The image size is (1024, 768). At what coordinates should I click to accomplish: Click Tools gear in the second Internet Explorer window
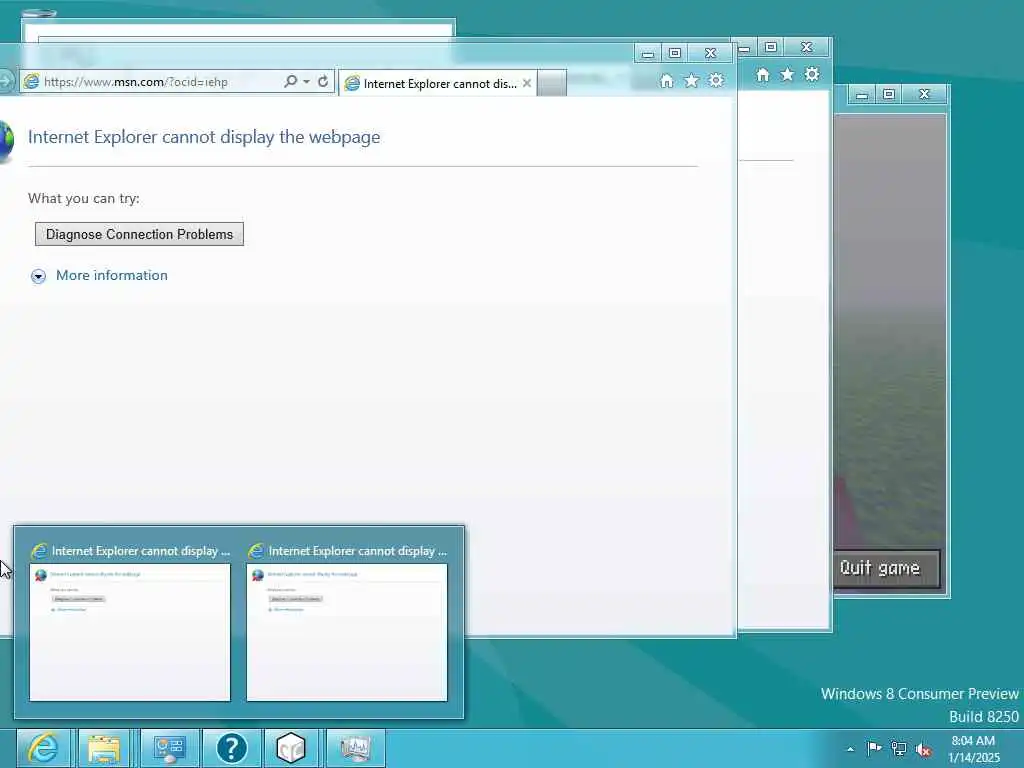coord(812,74)
